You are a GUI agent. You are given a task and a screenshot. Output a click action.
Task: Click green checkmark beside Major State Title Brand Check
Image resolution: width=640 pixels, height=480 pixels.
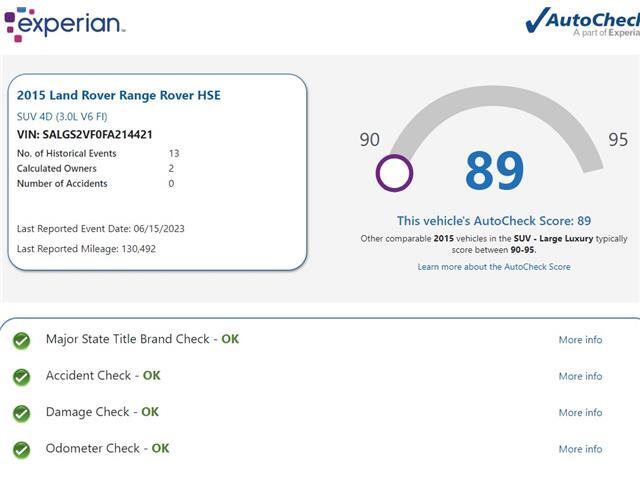click(22, 340)
